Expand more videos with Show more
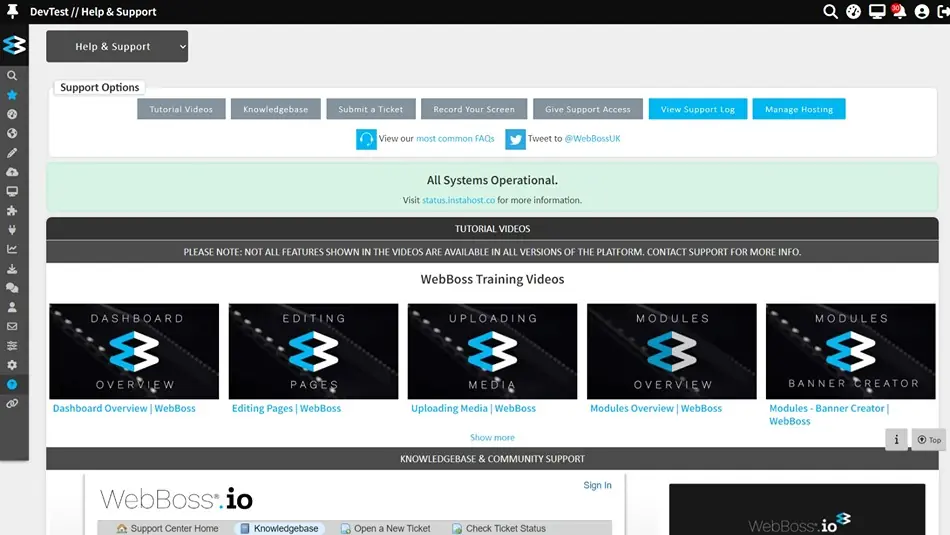Viewport: 950px width, 535px height. [x=492, y=437]
